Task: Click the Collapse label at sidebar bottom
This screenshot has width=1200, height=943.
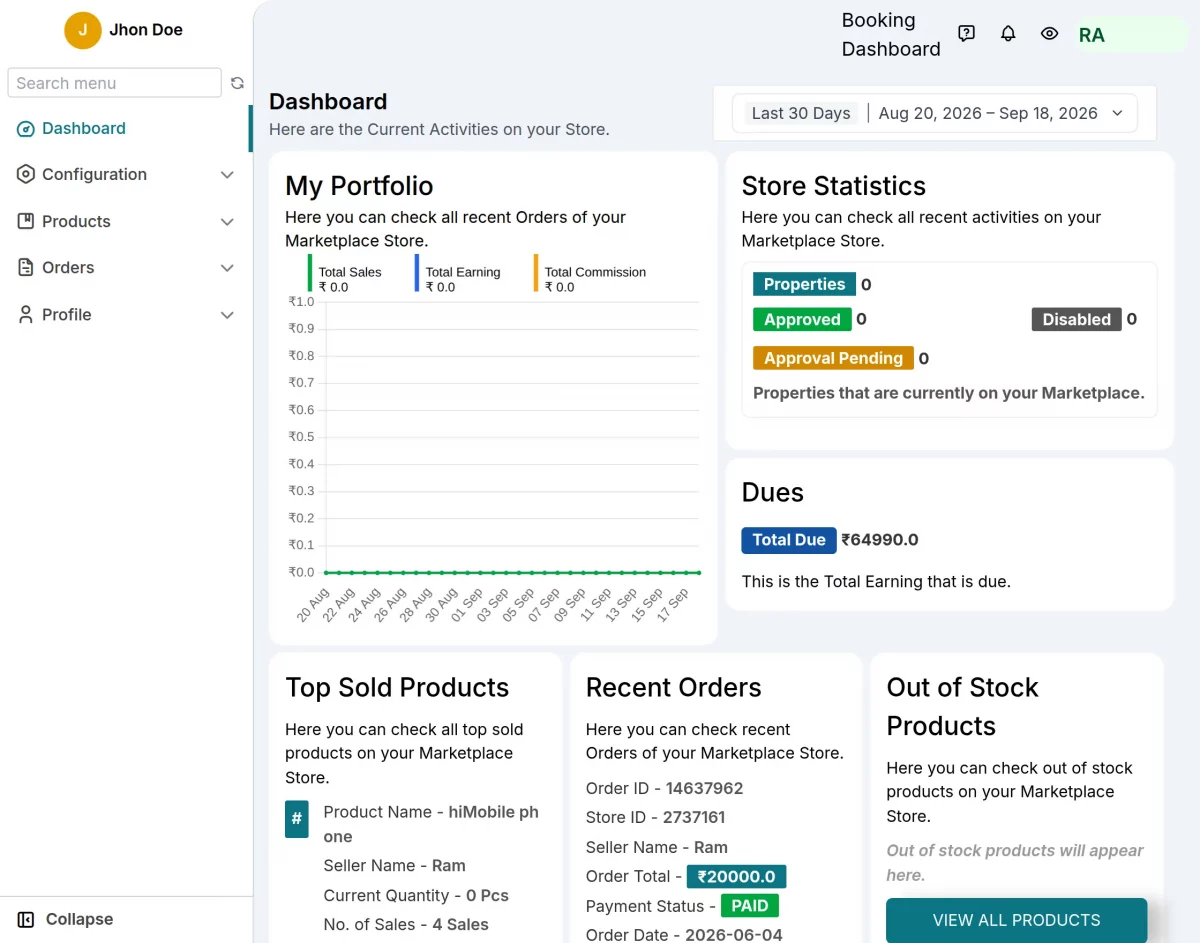Action: click(79, 919)
